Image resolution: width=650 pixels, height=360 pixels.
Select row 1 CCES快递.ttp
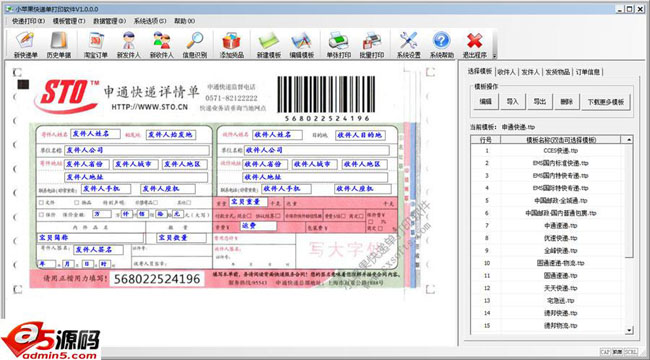coord(547,151)
